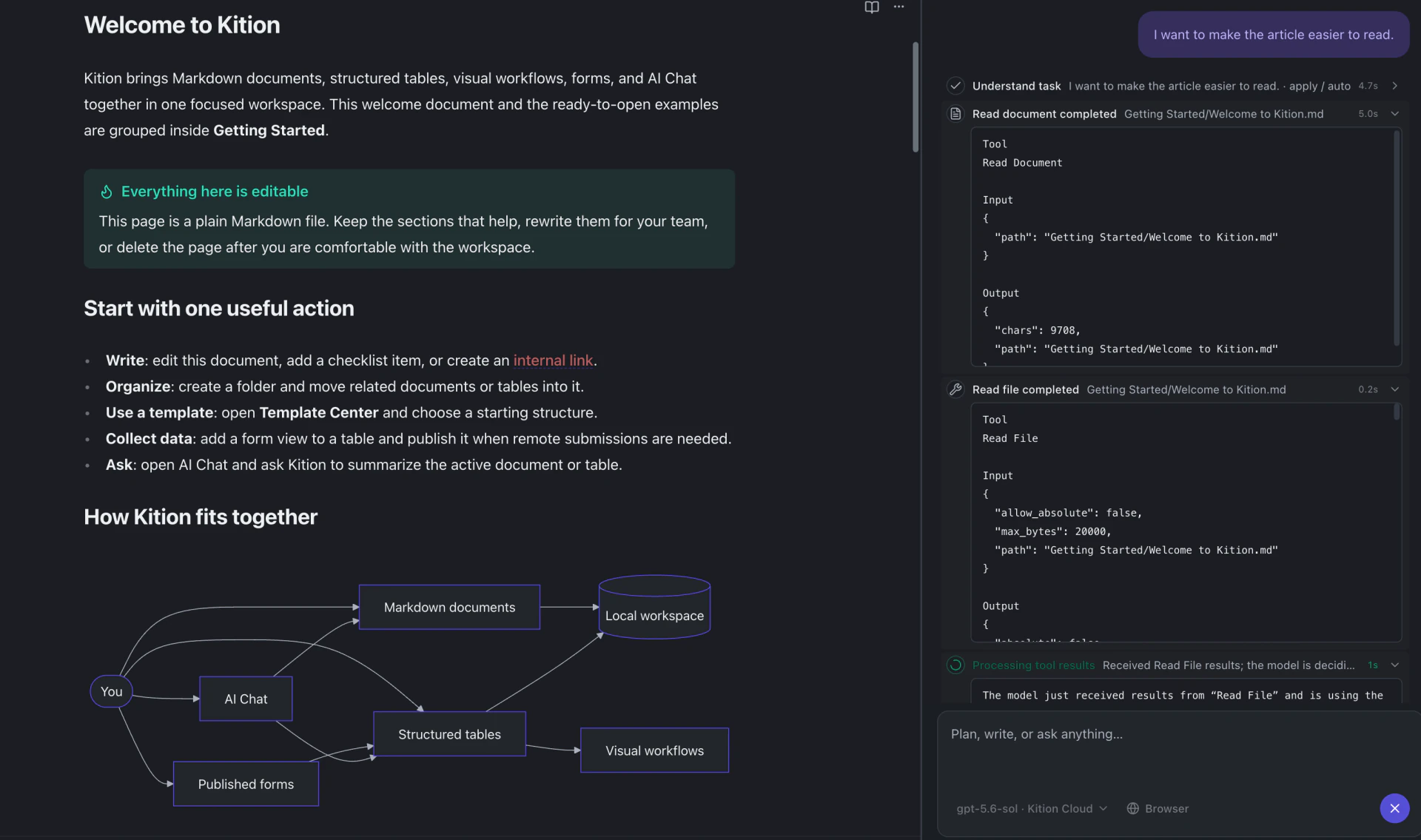This screenshot has width=1421, height=840.
Task: Click the 0.2s duration on Read file step
Action: (x=1368, y=389)
